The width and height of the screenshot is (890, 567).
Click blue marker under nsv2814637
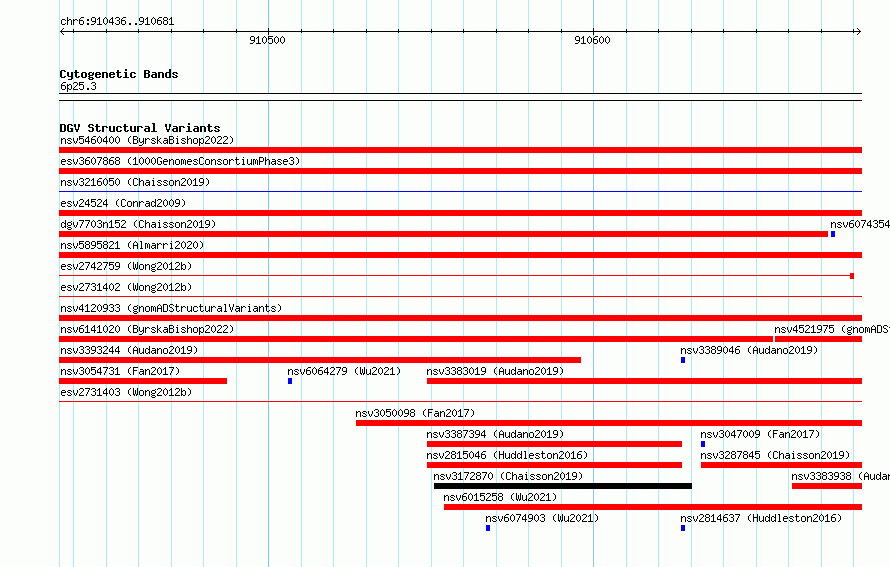[683, 528]
